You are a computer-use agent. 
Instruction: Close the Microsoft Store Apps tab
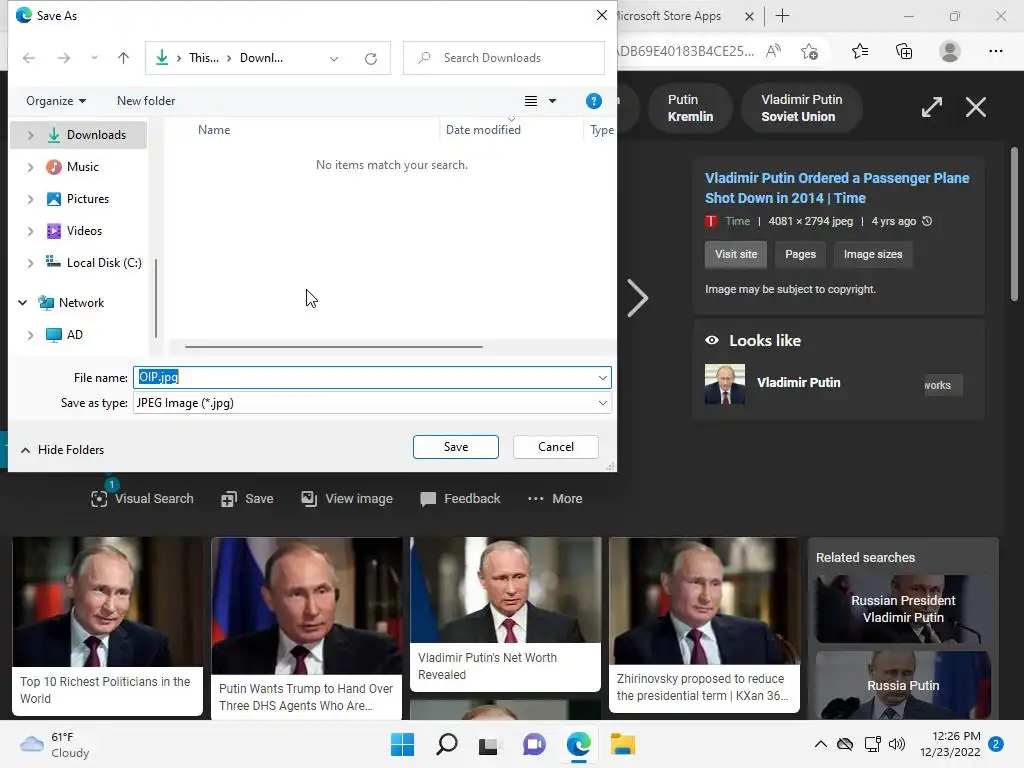(750, 16)
